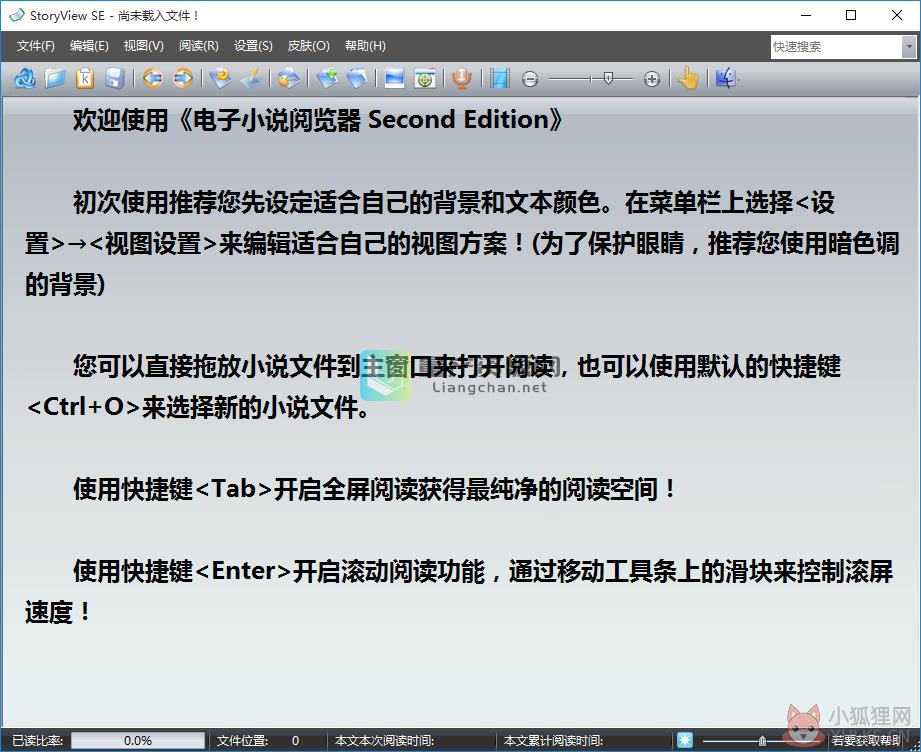This screenshot has width=921, height=752.
Task: Open the 帮助(H) menu
Action: 365,46
